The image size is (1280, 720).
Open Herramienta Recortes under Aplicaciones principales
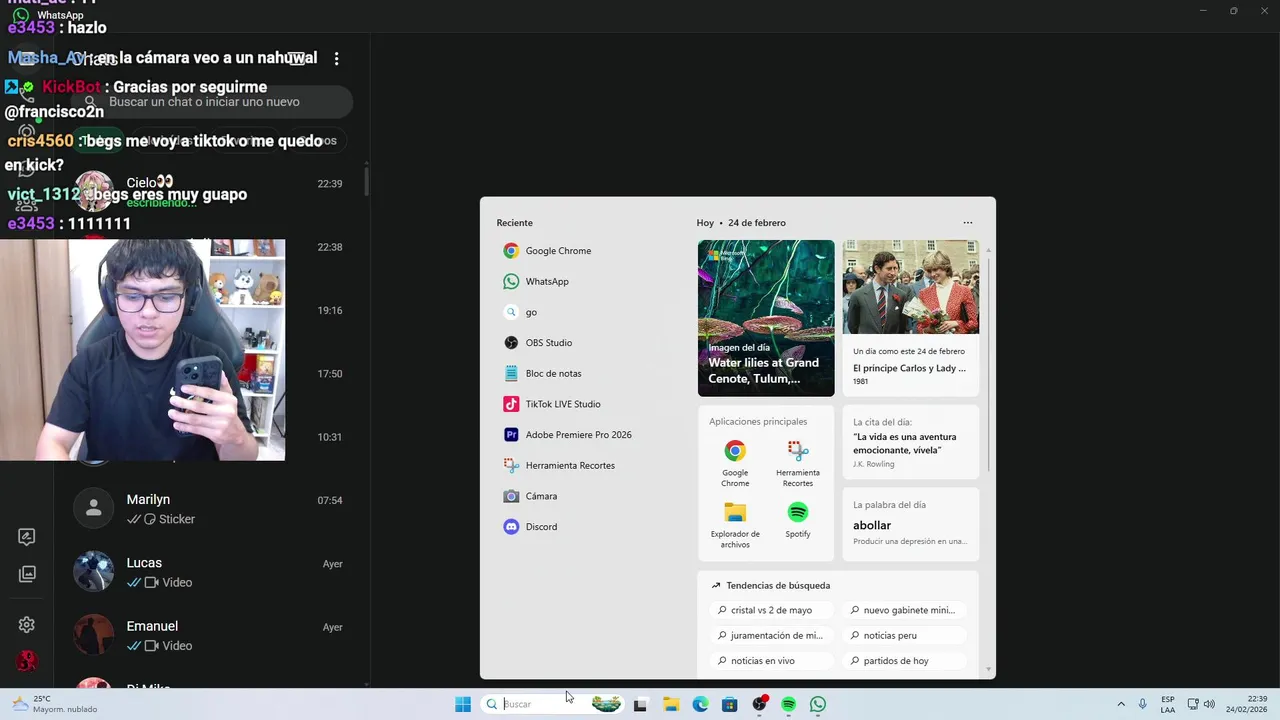coord(797,464)
